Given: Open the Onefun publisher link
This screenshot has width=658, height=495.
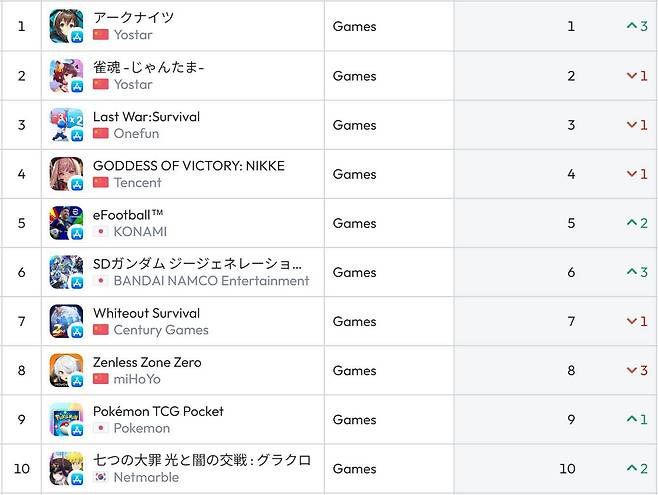Looking at the screenshot, I should [x=136, y=134].
